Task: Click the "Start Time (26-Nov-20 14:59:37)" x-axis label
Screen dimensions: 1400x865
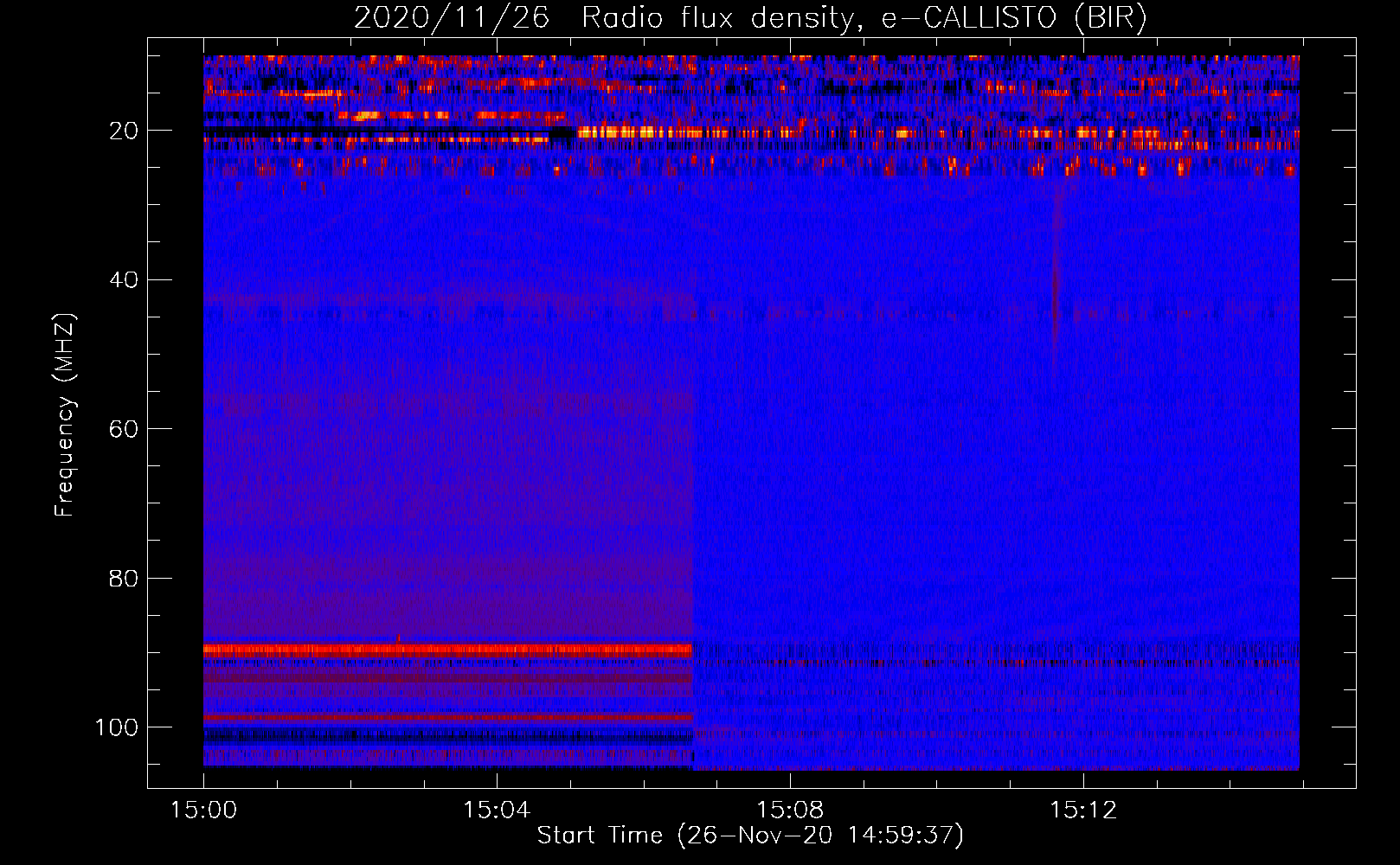Action: 750,836
